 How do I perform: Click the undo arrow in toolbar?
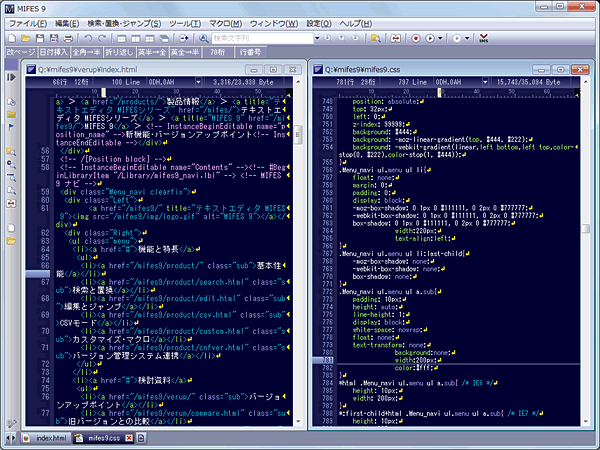point(87,37)
